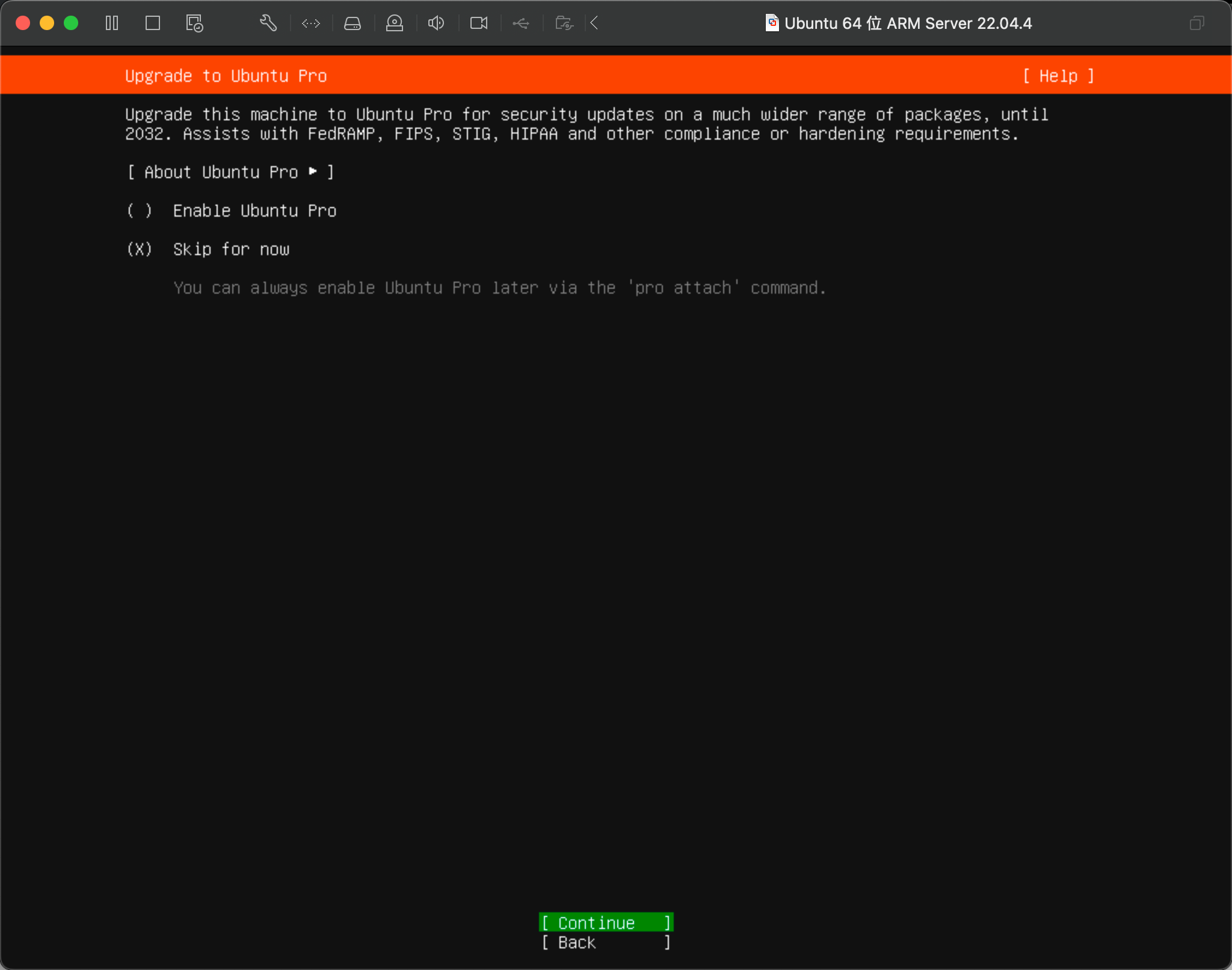Screen dimensions: 1232x970
Task: Click the Continue button
Action: click(606, 922)
